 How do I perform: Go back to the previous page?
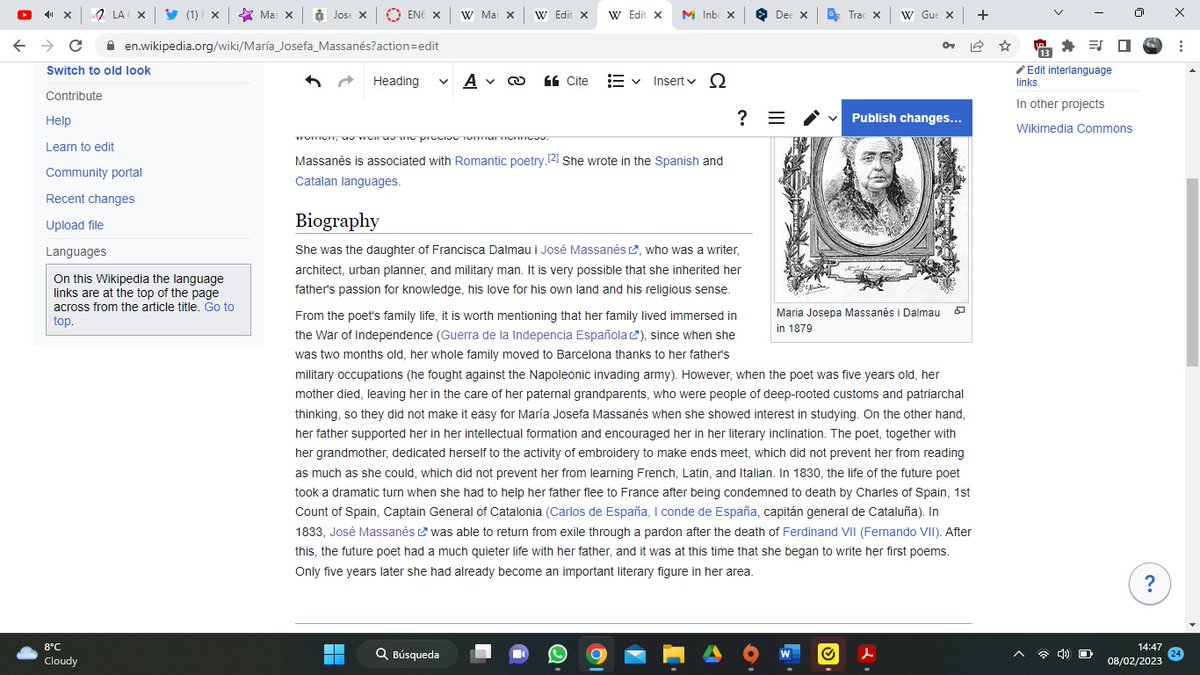pos(20,46)
